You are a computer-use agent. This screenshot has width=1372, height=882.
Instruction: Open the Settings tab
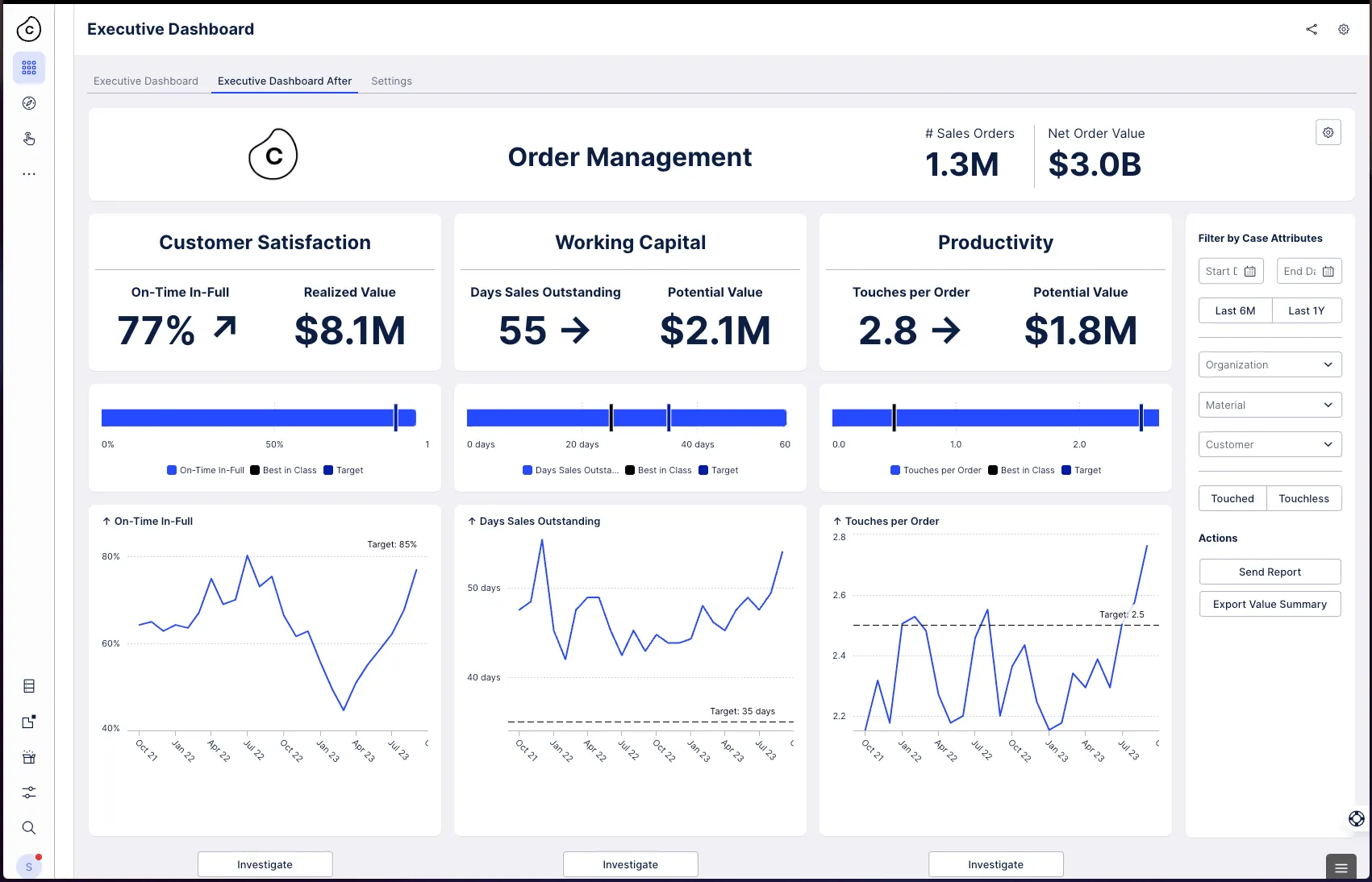(391, 81)
